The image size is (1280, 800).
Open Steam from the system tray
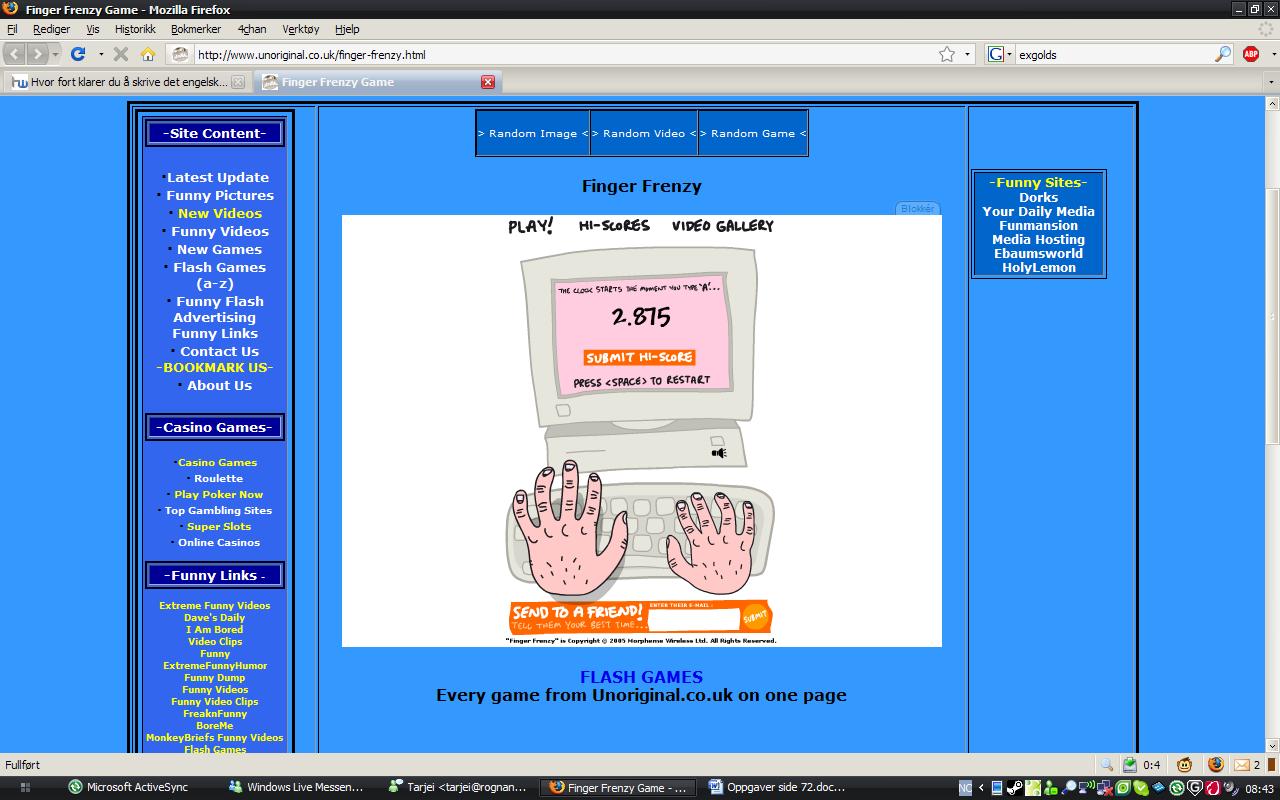(1015, 788)
